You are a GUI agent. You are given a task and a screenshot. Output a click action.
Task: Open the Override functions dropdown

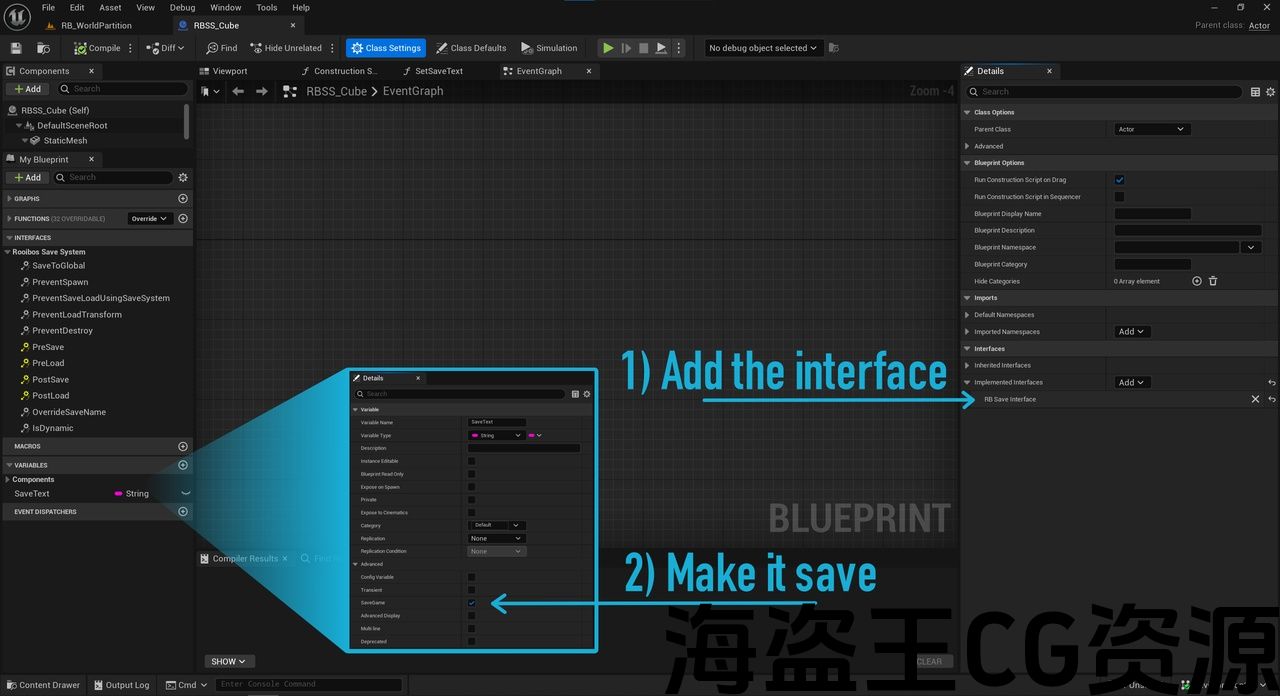tap(149, 218)
